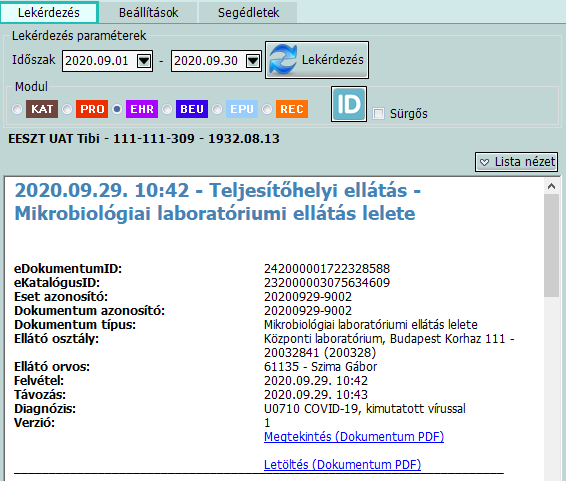This screenshot has width=566, height=481.
Task: Click the teal ID card icon button
Action: [x=349, y=104]
